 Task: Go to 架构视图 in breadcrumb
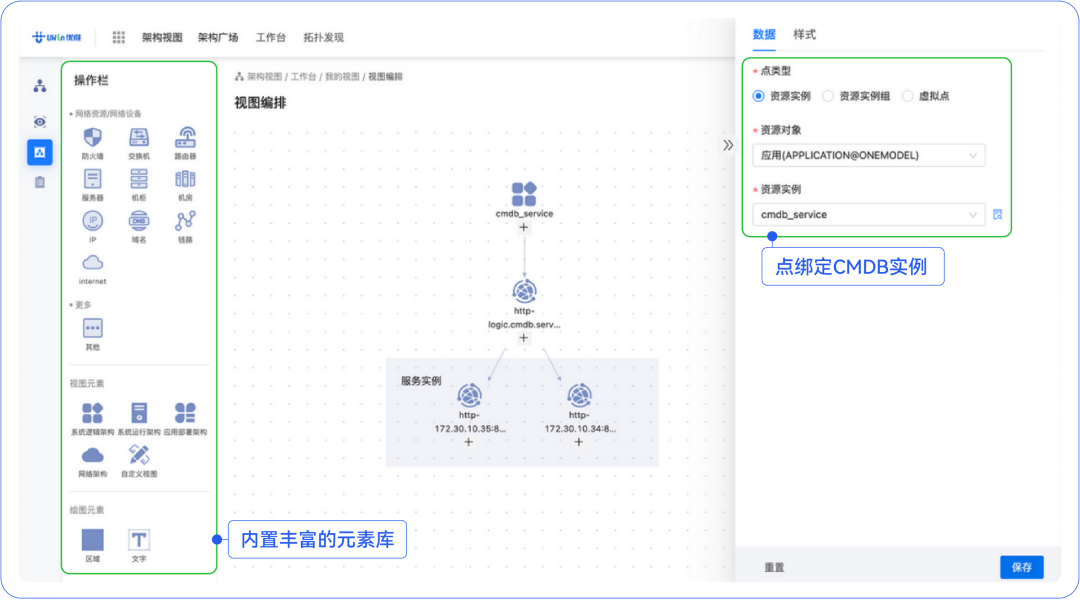click(x=264, y=76)
